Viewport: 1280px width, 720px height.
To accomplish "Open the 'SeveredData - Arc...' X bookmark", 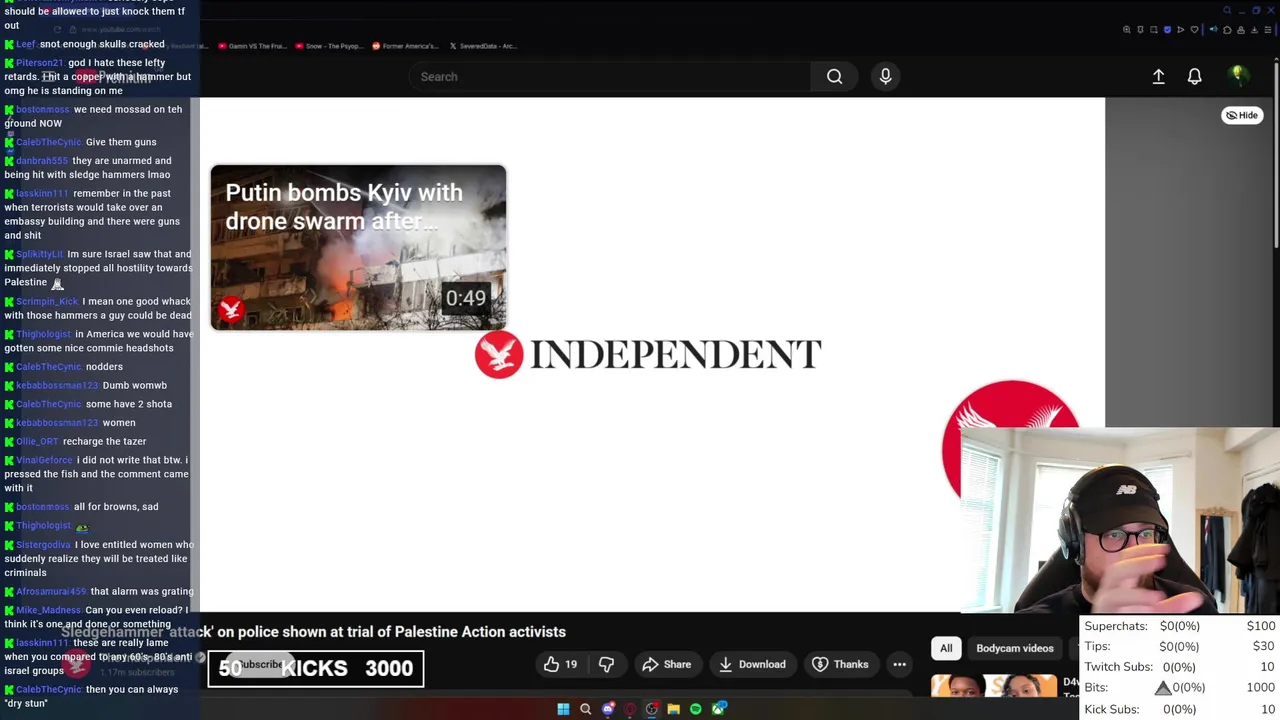I will pyautogui.click(x=483, y=46).
